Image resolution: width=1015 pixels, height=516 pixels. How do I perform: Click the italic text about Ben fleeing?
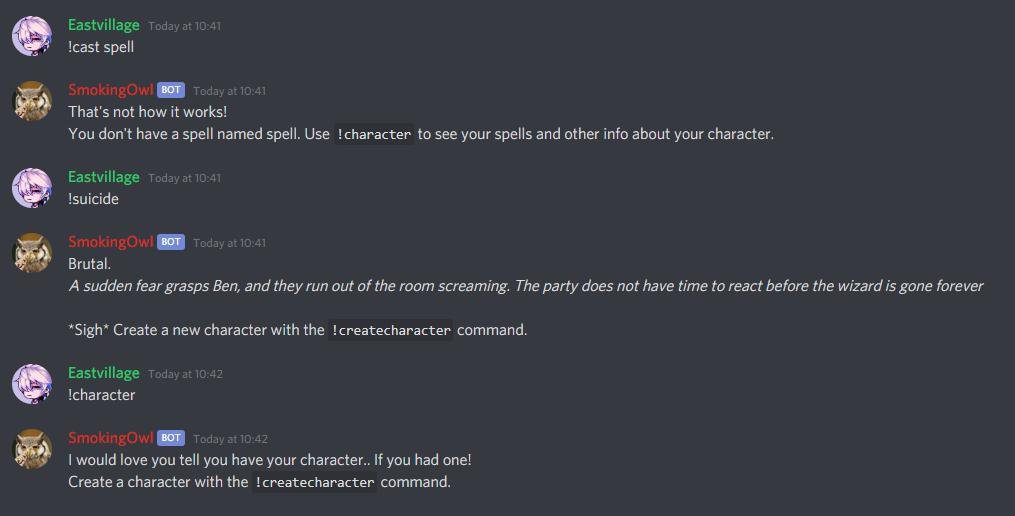pyautogui.click(x=526, y=286)
